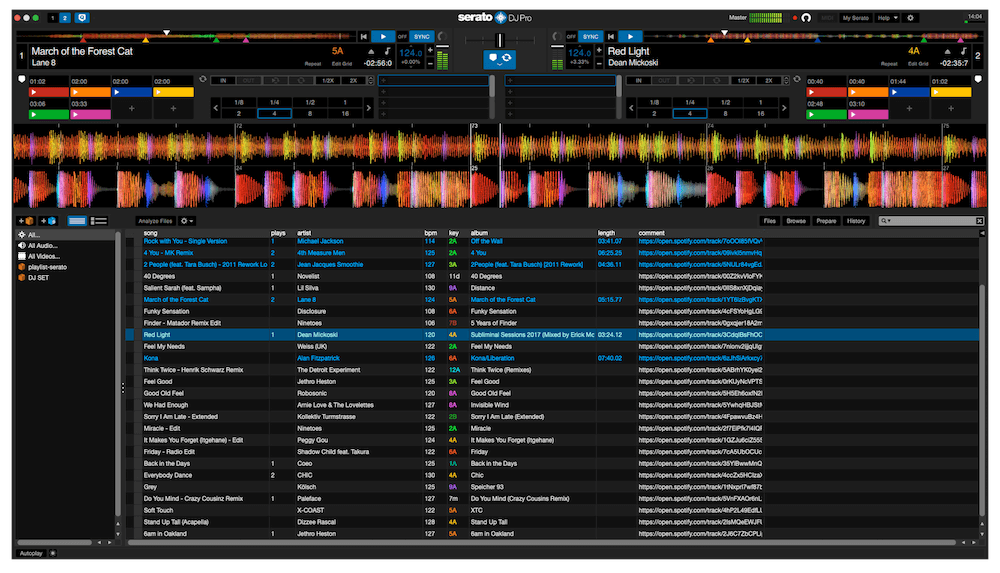Switch to the 2-deck layout button
The image size is (1000, 573).
pos(64,18)
